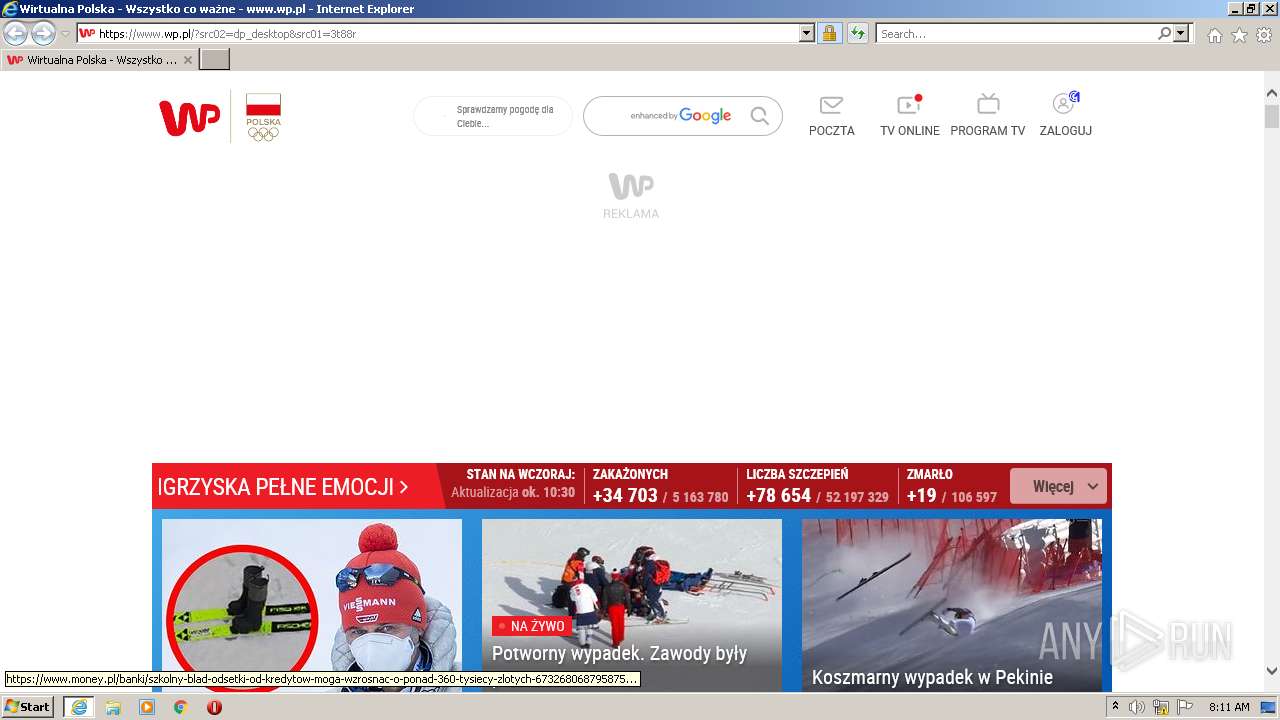
Task: Show hidden system tray icons
Action: pyautogui.click(x=1116, y=707)
